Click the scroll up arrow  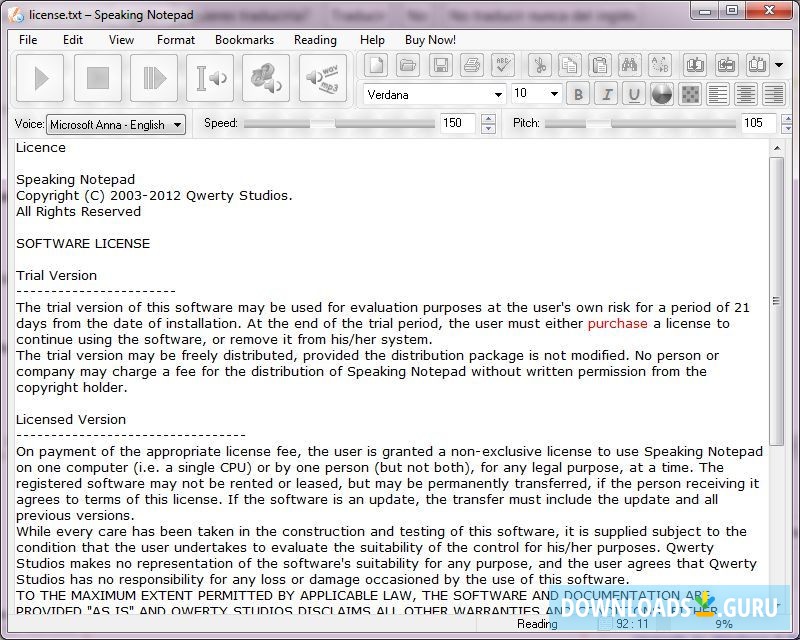[777, 149]
